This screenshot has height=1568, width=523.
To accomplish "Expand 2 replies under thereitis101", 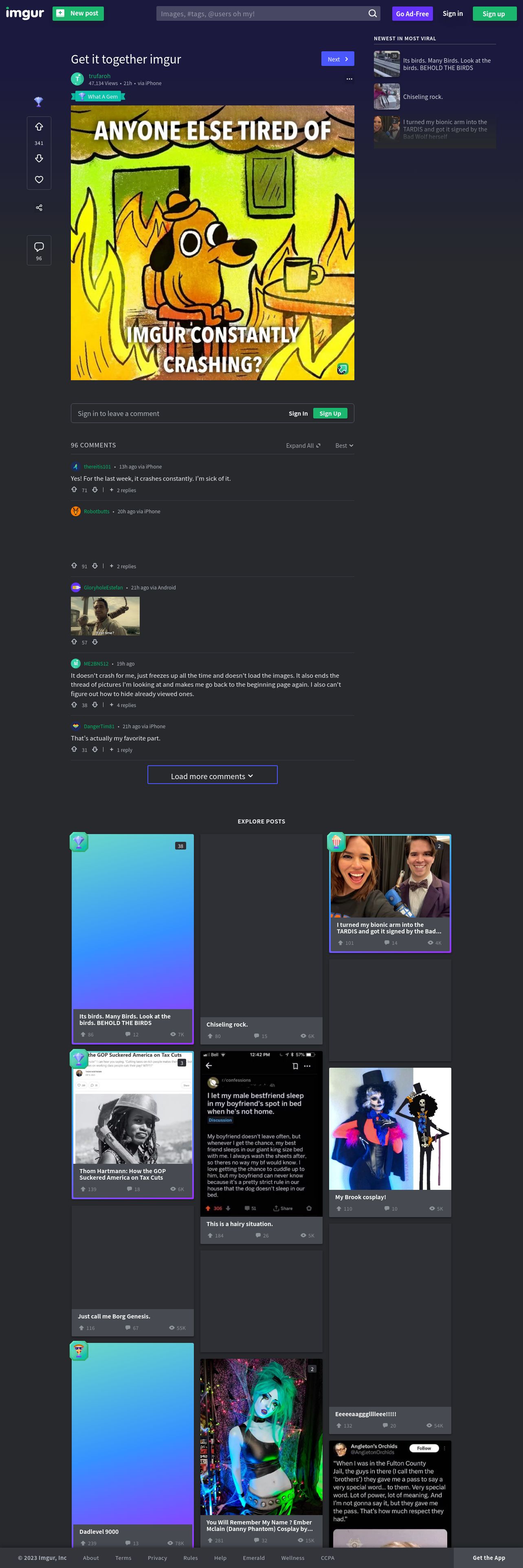I will click(x=123, y=490).
